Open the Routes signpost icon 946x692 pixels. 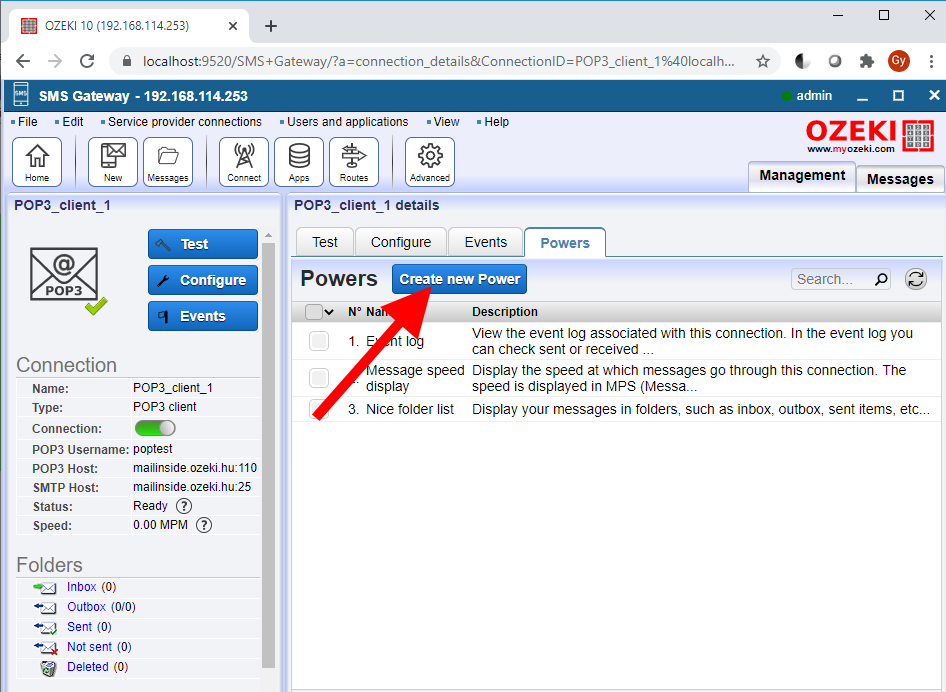pos(354,162)
